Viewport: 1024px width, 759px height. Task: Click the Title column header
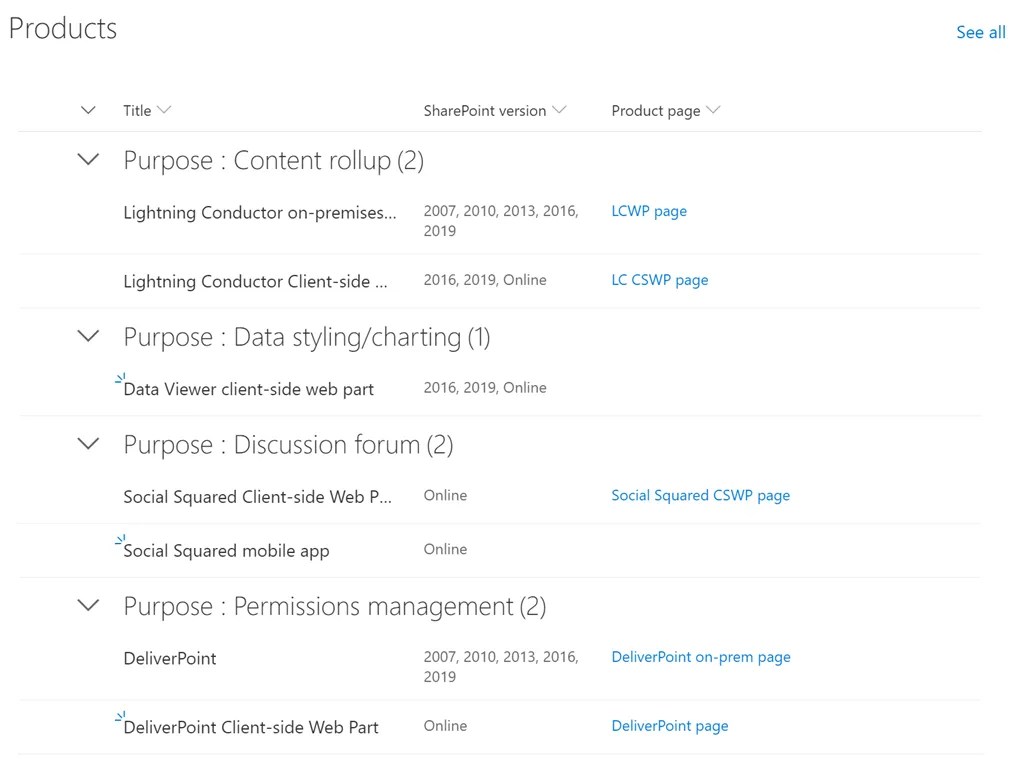[137, 111]
